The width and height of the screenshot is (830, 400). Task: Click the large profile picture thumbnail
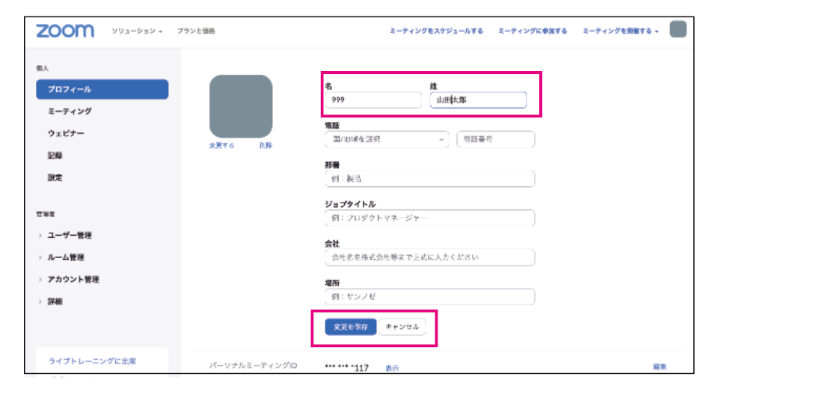(x=241, y=106)
